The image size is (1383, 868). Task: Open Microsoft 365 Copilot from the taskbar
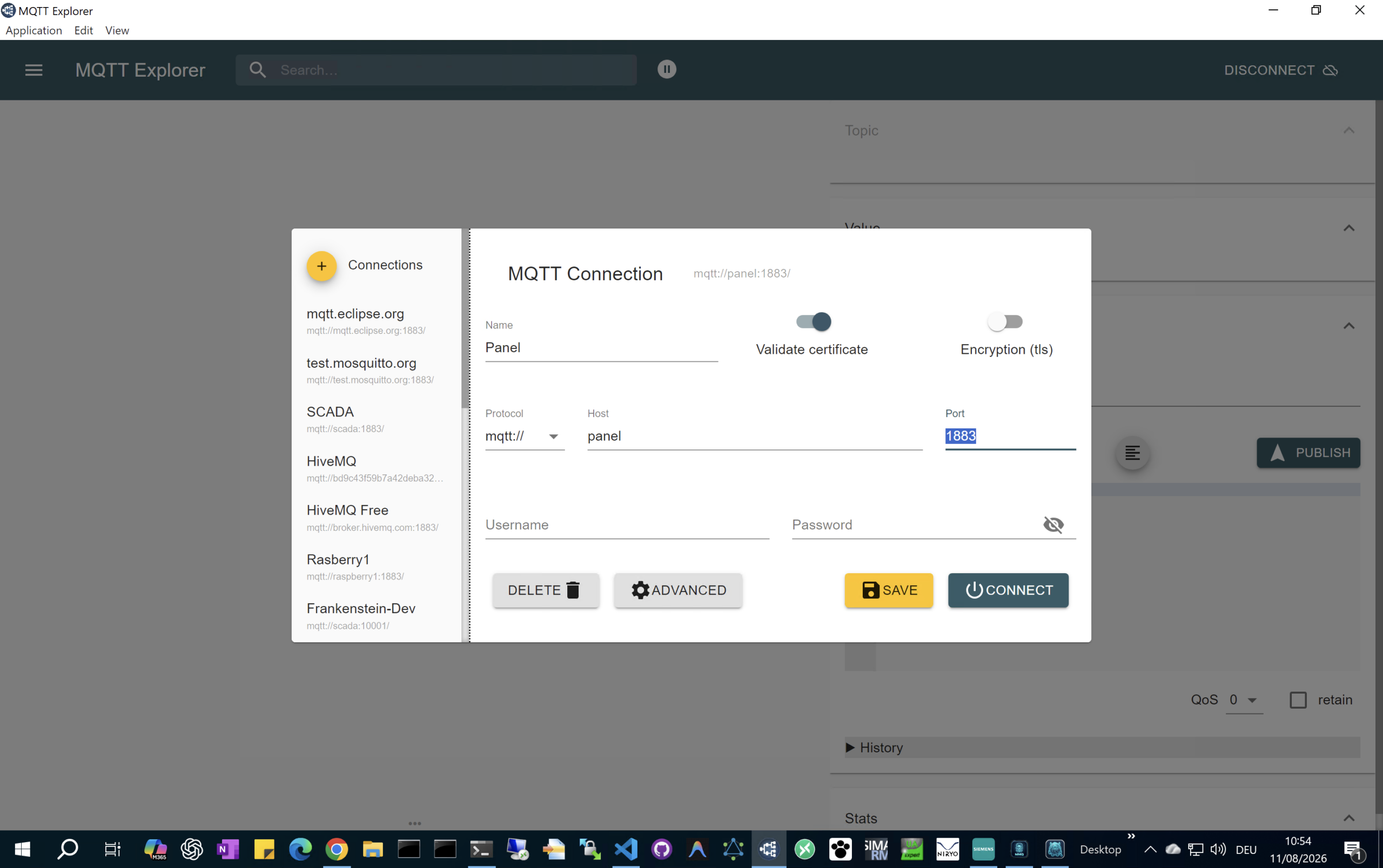pos(156,849)
